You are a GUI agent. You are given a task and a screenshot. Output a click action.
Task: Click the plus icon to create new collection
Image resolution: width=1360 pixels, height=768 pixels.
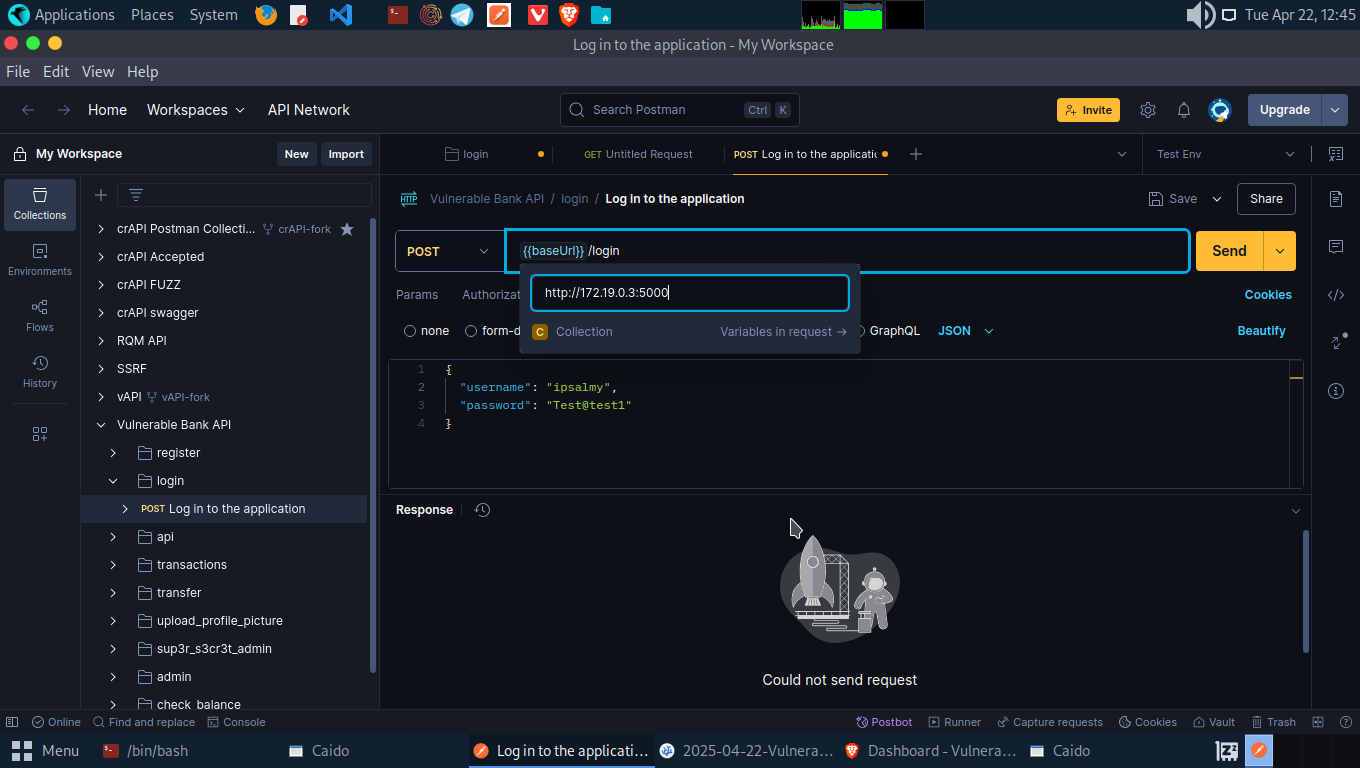100,195
